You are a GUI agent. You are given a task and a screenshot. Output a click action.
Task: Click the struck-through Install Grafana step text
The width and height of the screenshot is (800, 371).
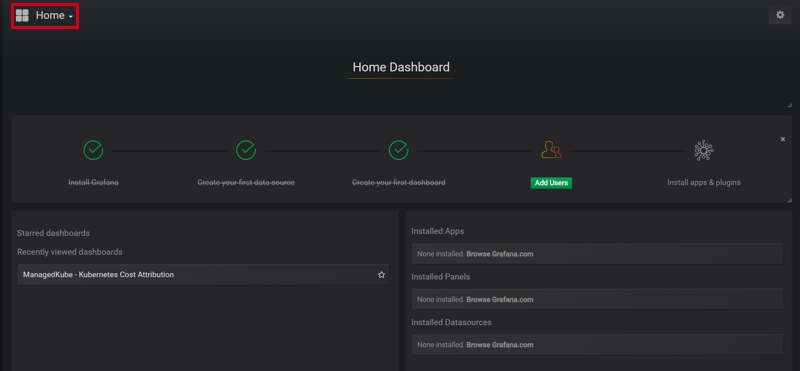pyautogui.click(x=93, y=182)
